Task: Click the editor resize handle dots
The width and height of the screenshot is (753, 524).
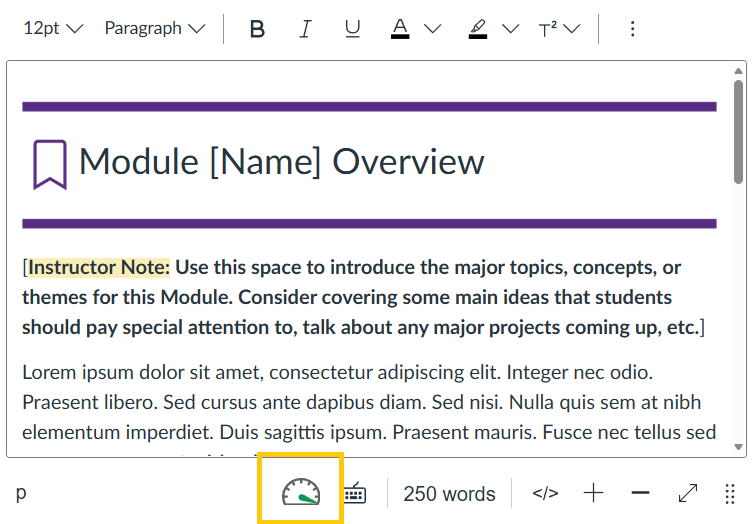Action: click(x=730, y=494)
